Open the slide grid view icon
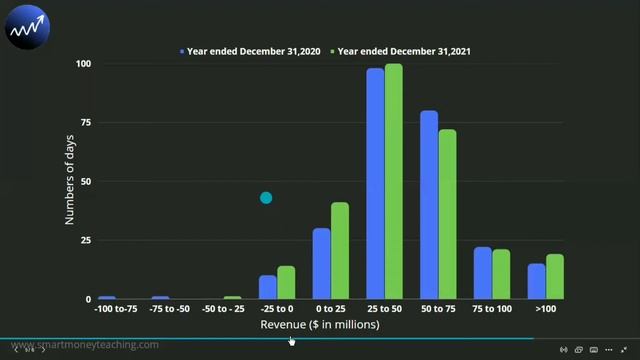This screenshot has width=640, height=360. click(x=579, y=350)
